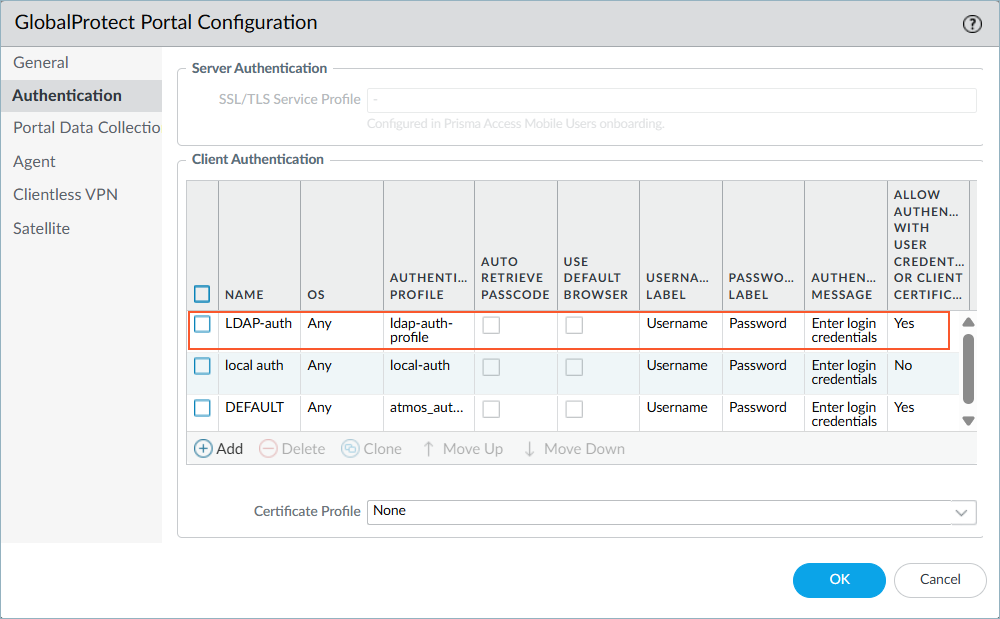
Task: Click the Delete minus icon
Action: tap(268, 449)
